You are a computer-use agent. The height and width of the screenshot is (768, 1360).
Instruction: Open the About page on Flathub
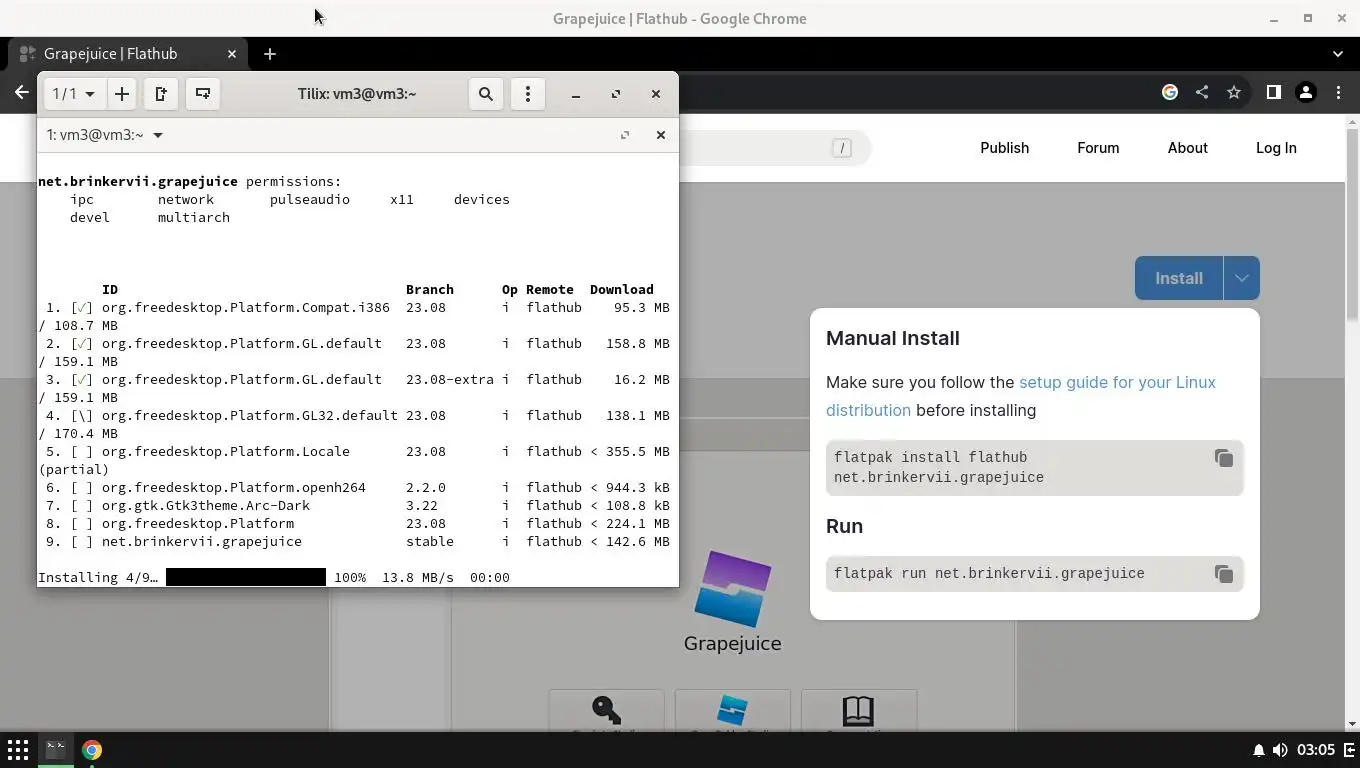(x=1187, y=148)
